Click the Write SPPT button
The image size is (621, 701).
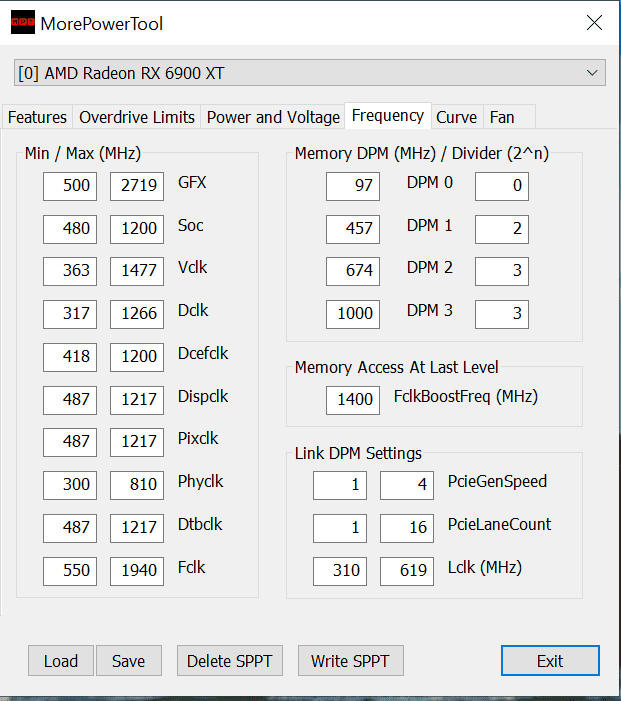point(351,661)
